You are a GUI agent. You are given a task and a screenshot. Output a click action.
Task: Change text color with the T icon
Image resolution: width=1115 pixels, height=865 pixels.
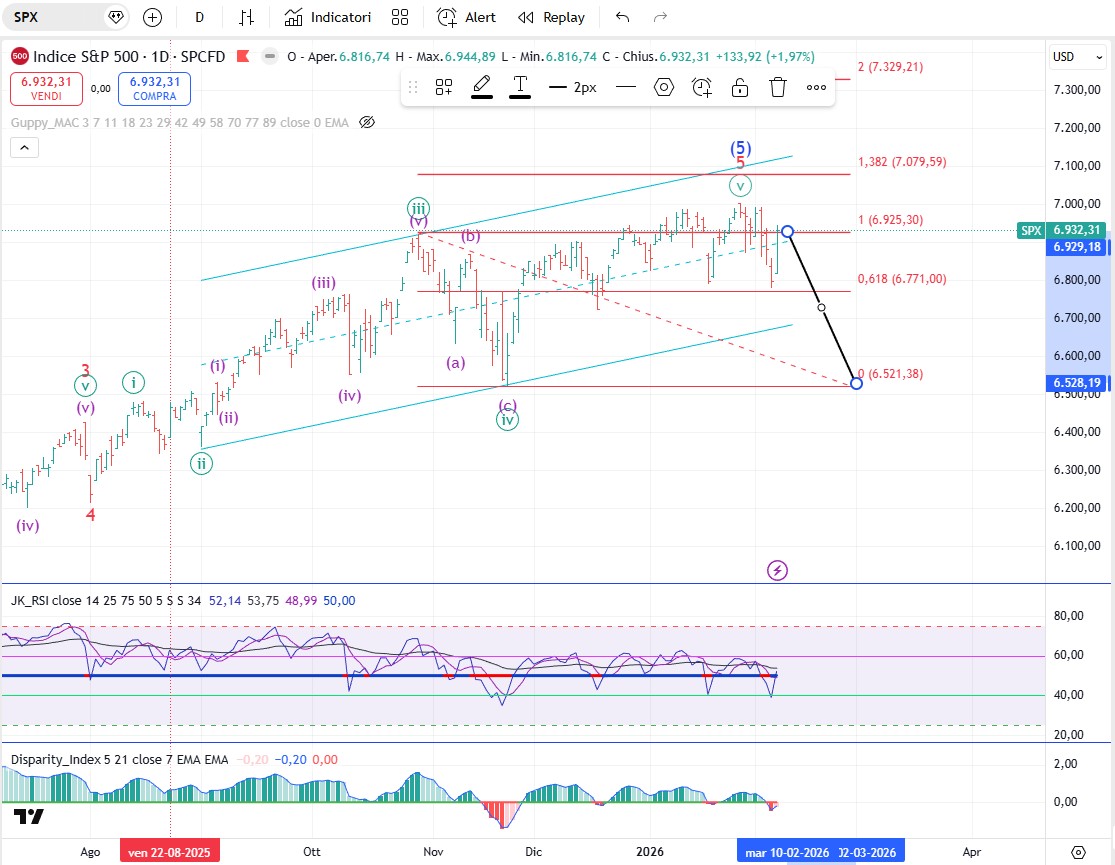coord(520,87)
